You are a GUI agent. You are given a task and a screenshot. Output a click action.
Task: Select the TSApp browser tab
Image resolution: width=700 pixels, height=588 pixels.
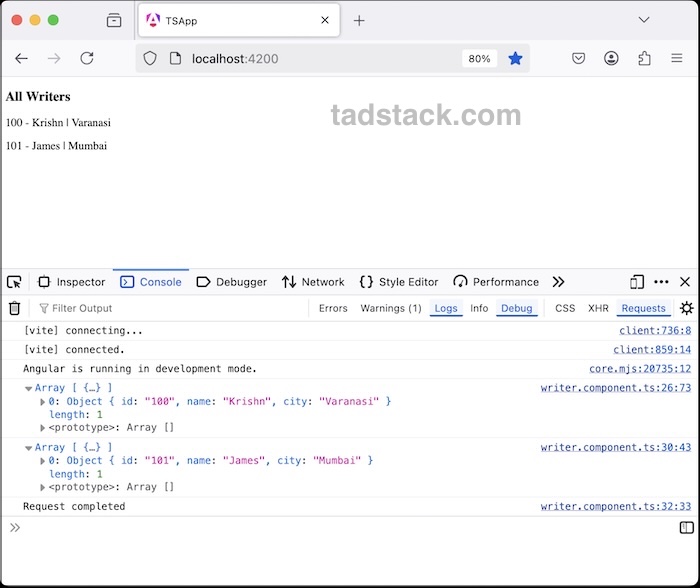point(239,21)
